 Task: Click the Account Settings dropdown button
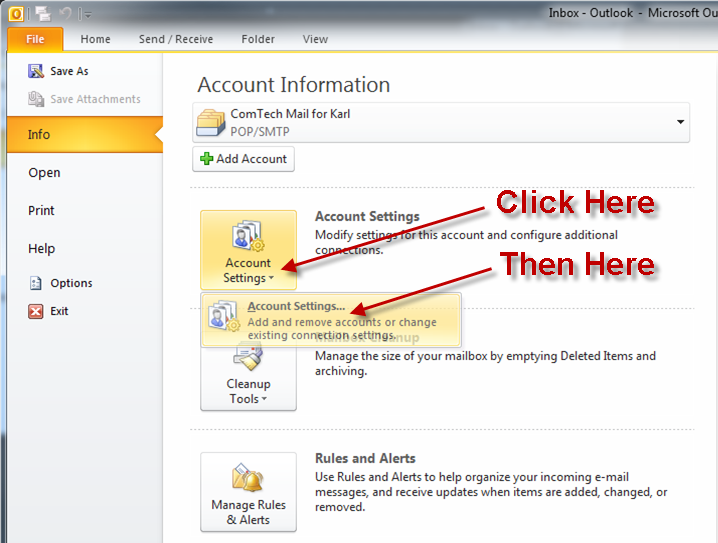click(248, 250)
